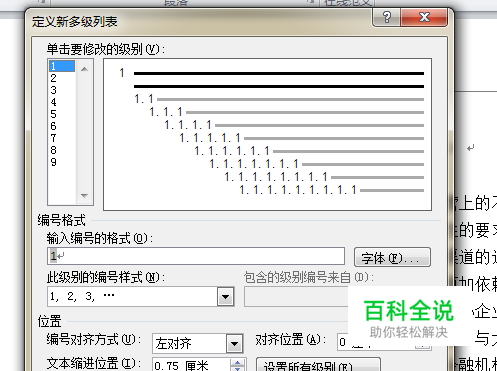Screen dimensions: 497x371
Task: Select level 3 in the level list
Action: (62, 90)
